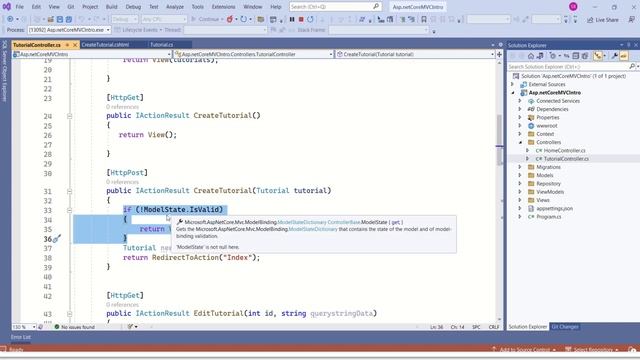Image resolution: width=640 pixels, height=360 pixels.
Task: Click the Solution Explorer search magnifier icon
Action: coord(632,66)
